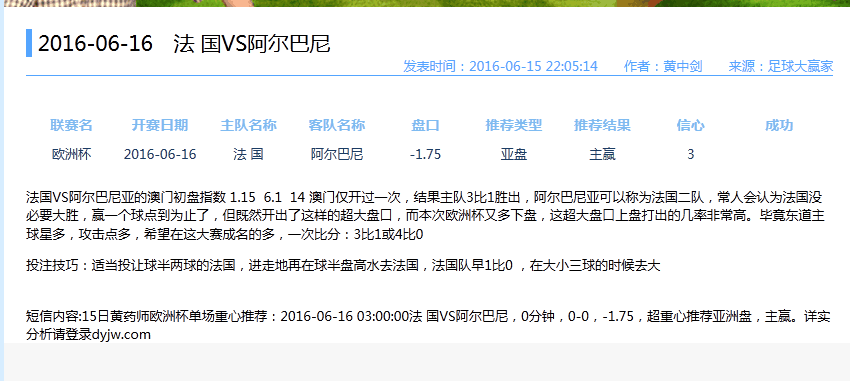Viewport: 850px width, 381px height.
Task: Select the 亚盘 recommendation type cell
Action: [514, 154]
